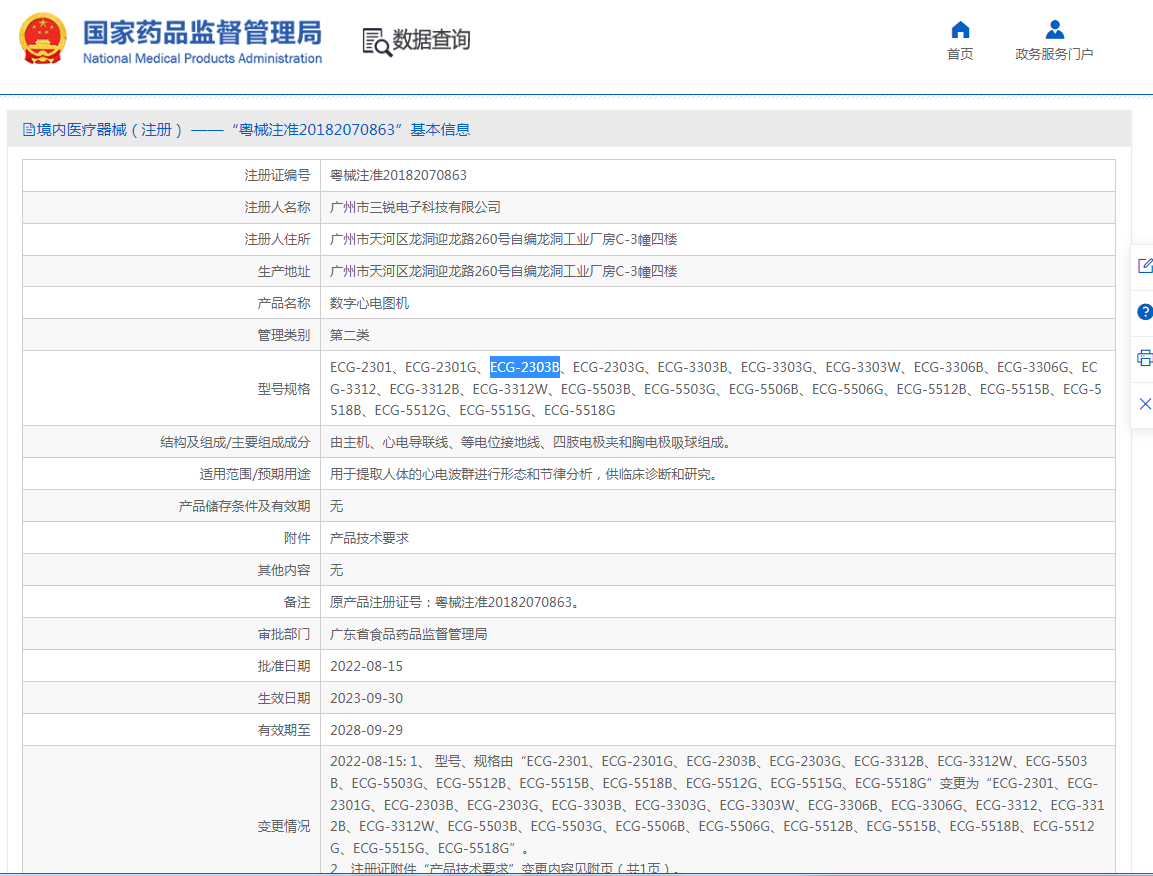Close the side panel with X icon

tap(1145, 404)
